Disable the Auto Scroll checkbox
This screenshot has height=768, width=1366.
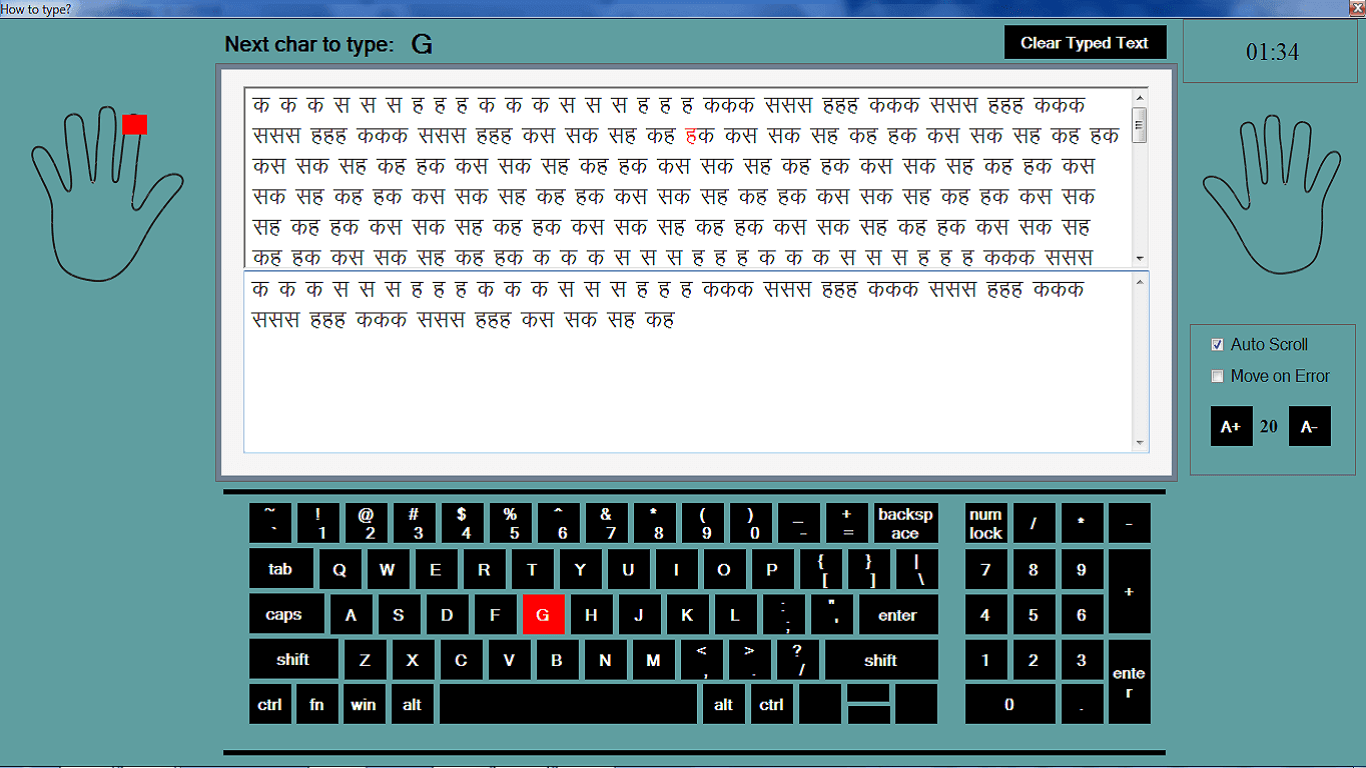coord(1217,345)
